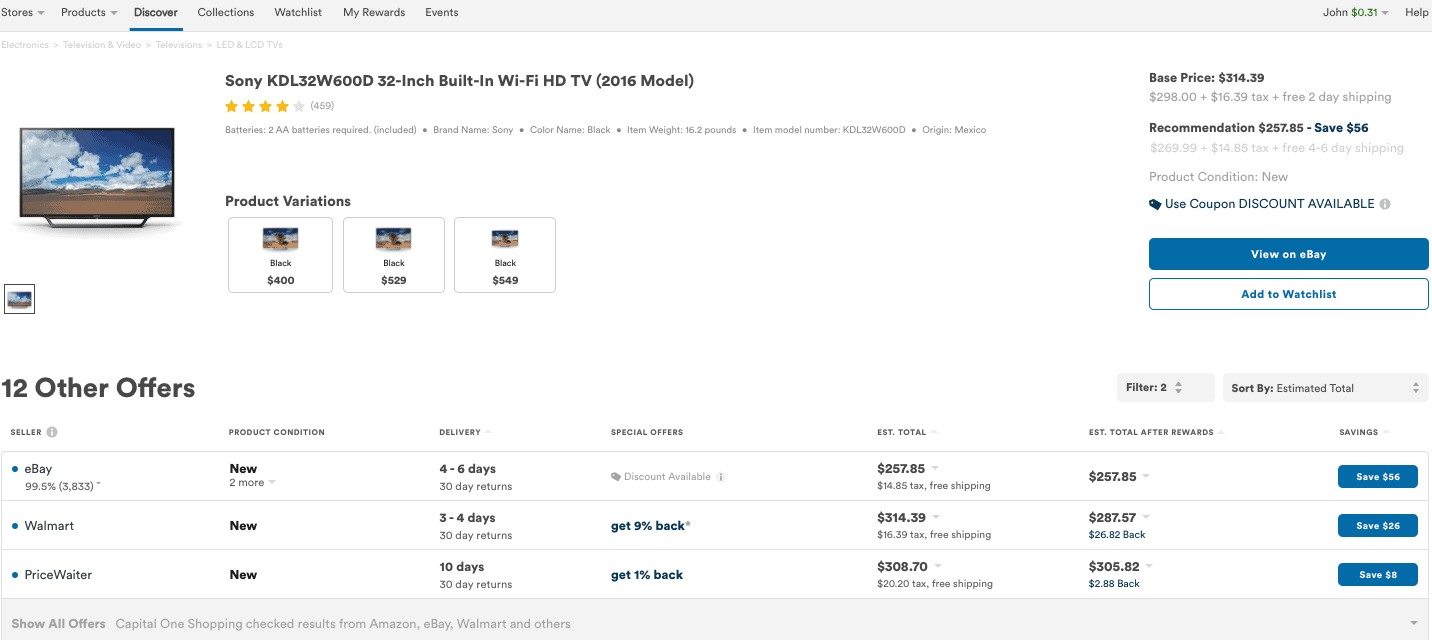Expand eBay $257.85 est. total breakdown
Screen dimensions: 1432x640
point(935,468)
